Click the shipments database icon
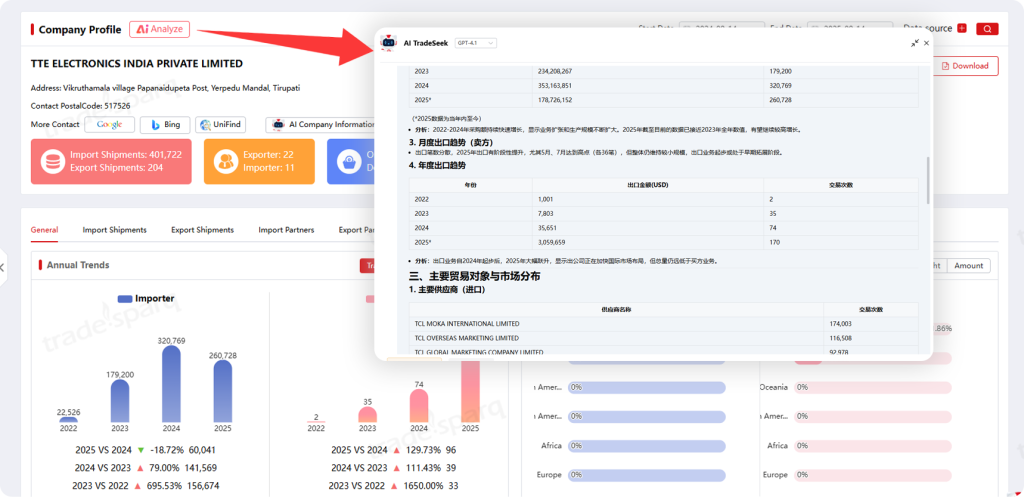1024x497 pixels. [52, 161]
